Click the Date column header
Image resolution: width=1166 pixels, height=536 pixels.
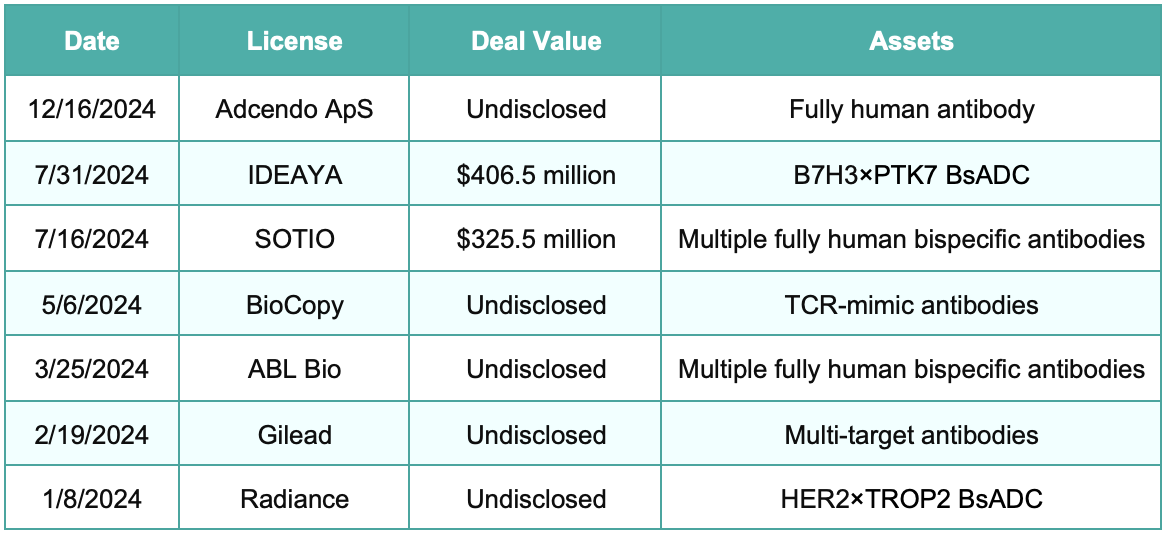coord(91,41)
